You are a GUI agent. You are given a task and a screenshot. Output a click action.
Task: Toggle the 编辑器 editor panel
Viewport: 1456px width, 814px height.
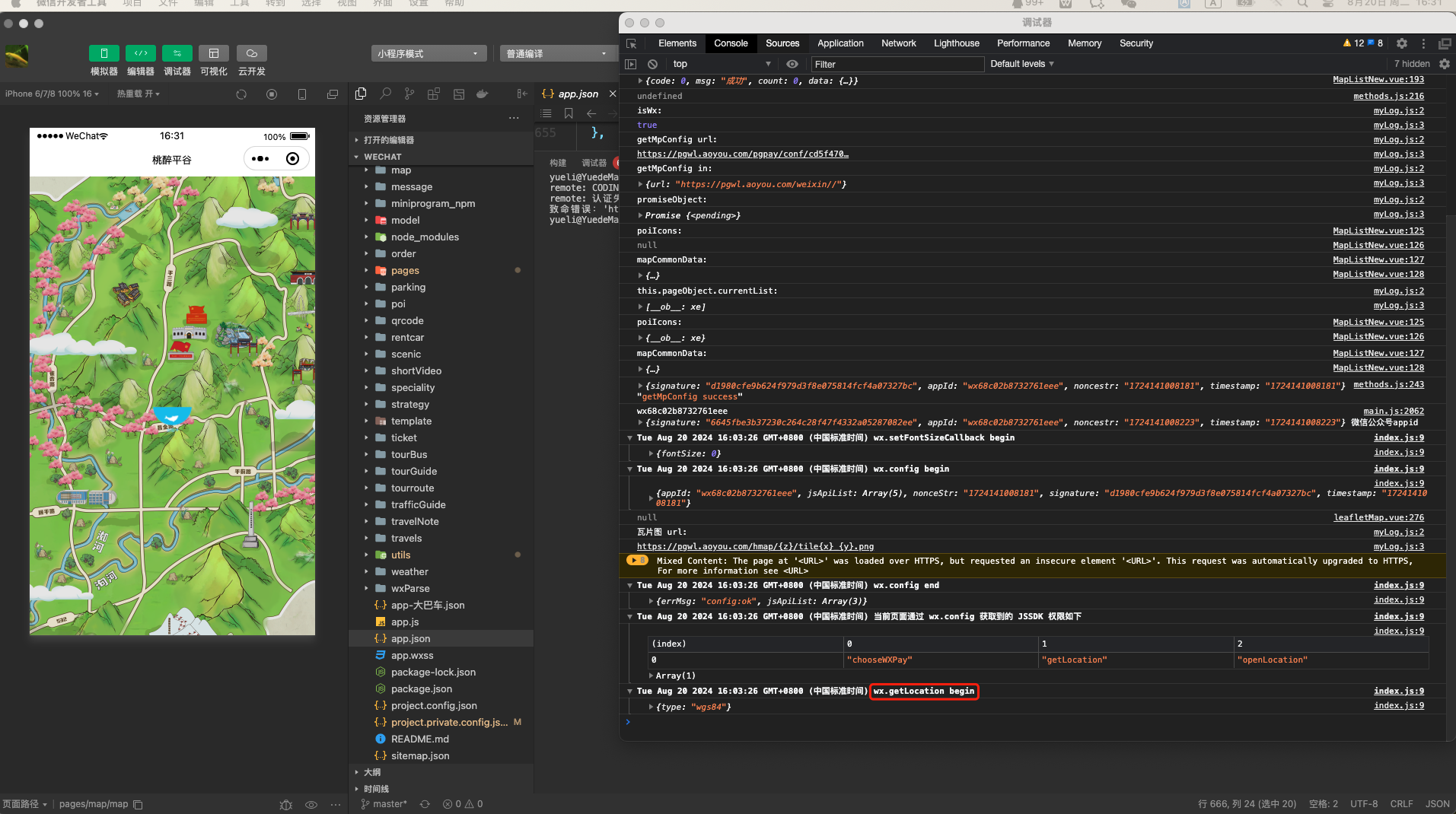coord(141,61)
